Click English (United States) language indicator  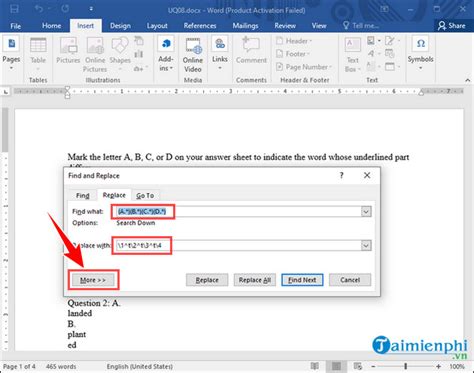(140, 366)
